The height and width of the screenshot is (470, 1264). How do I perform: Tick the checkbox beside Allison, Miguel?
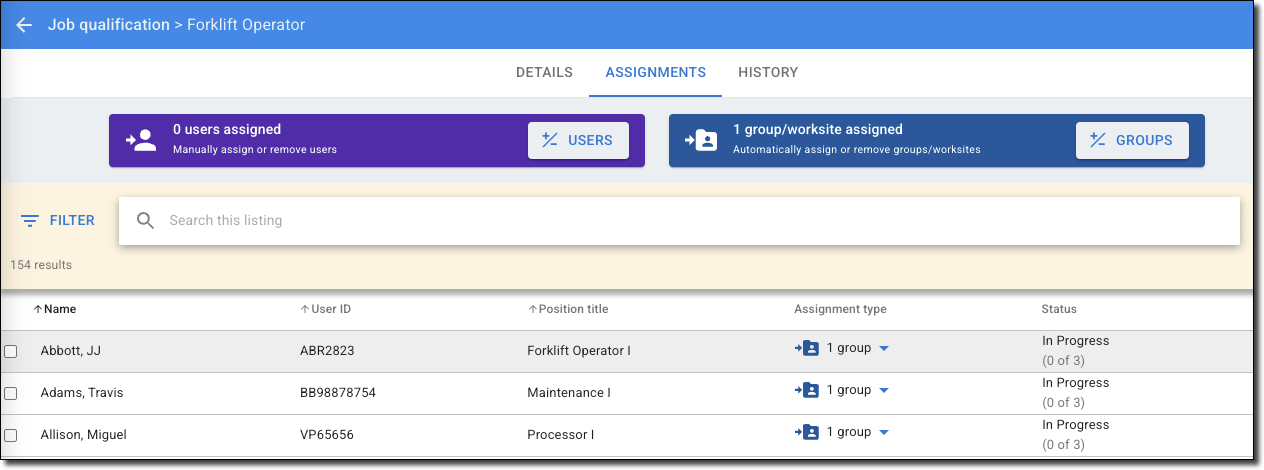coord(11,435)
